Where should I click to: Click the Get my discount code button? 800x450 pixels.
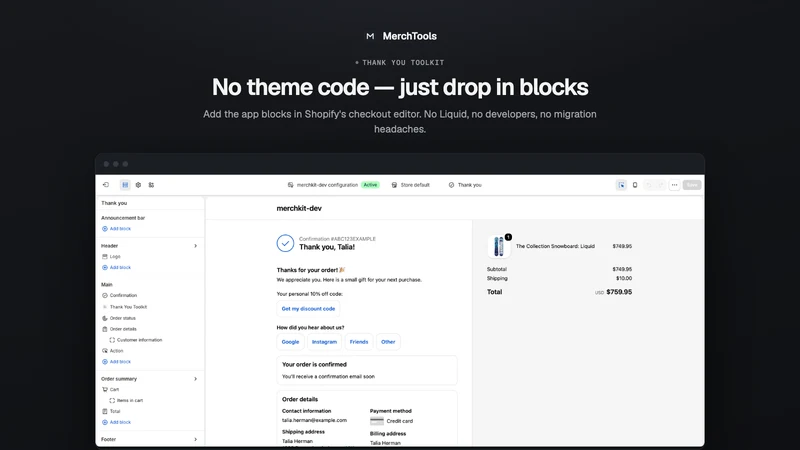tap(308, 309)
